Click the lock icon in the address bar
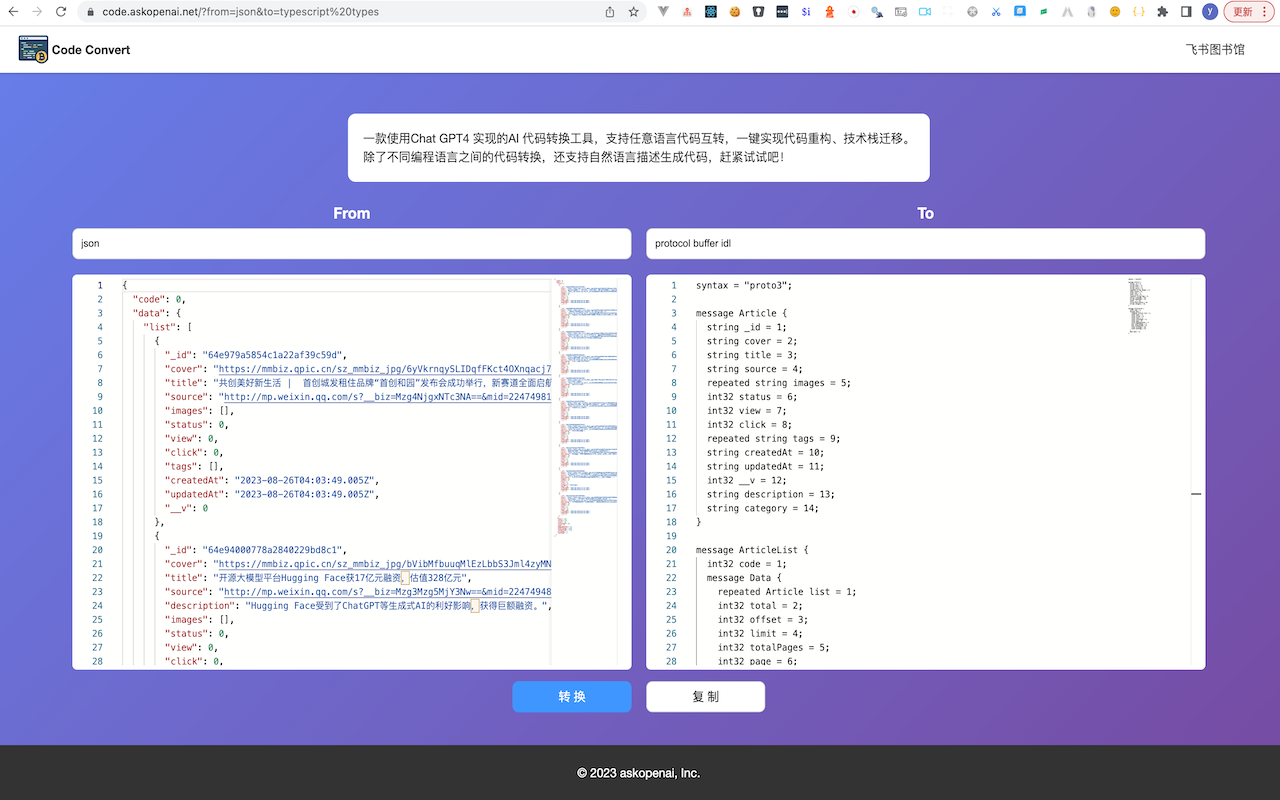This screenshot has width=1280, height=800. 89,12
